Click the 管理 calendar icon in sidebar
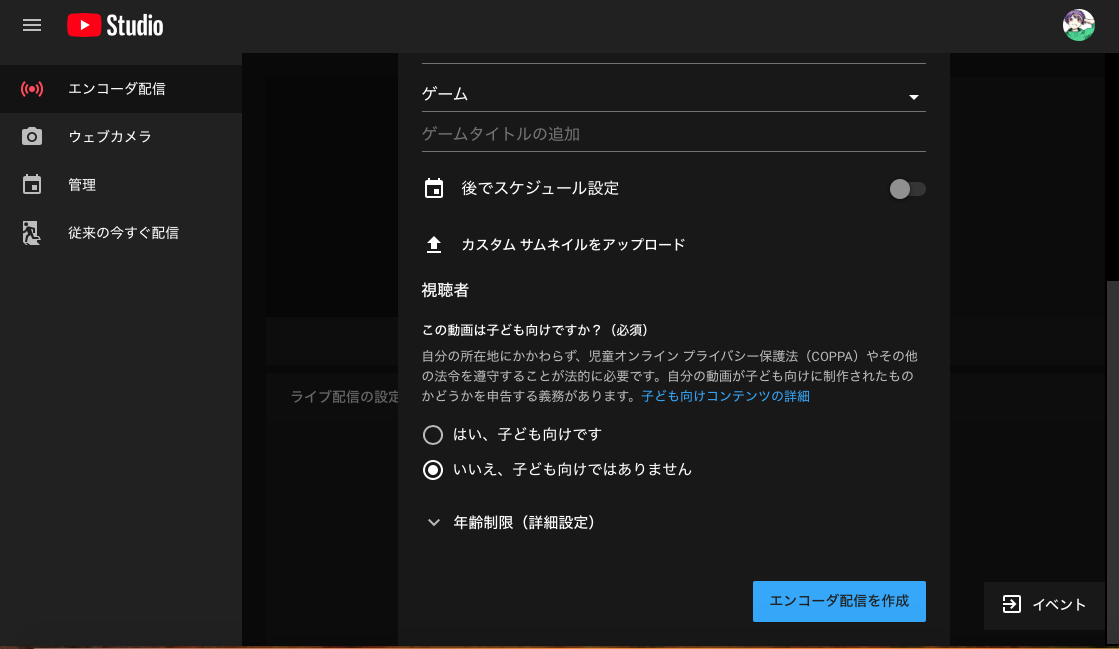Viewport: 1119px width, 649px height. tap(31, 183)
